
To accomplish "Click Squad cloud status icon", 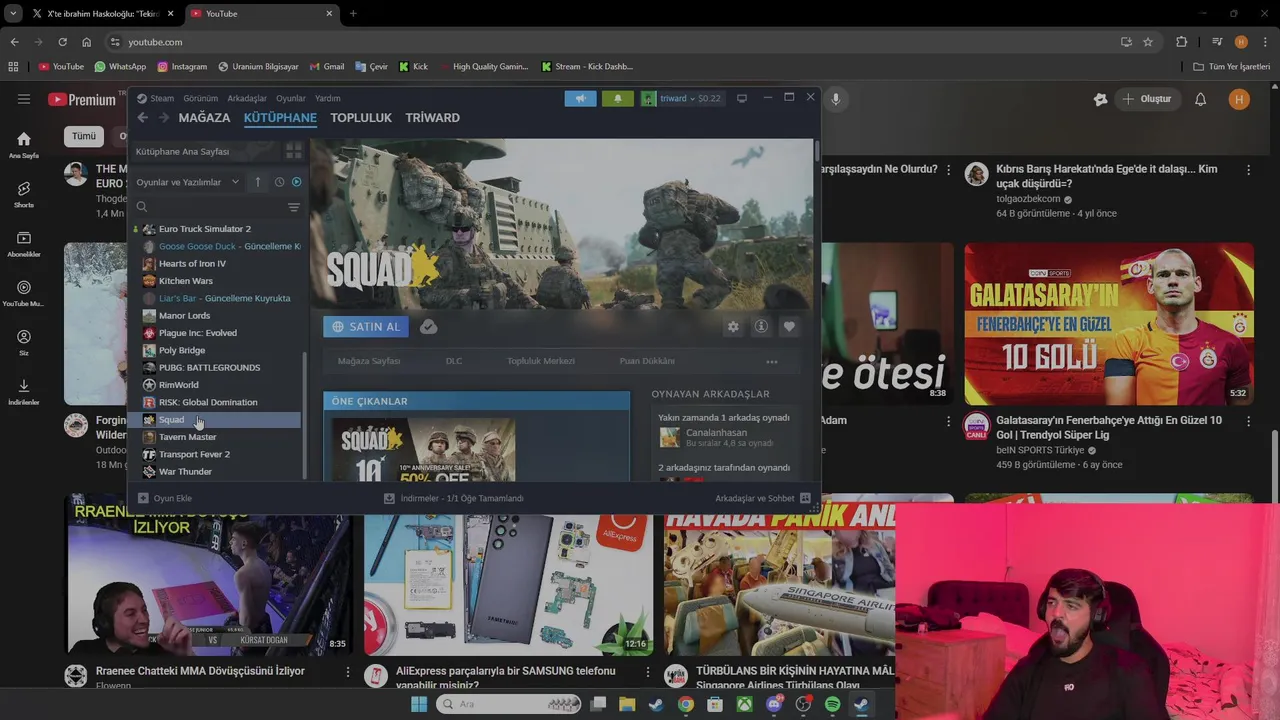I will tap(428, 327).
